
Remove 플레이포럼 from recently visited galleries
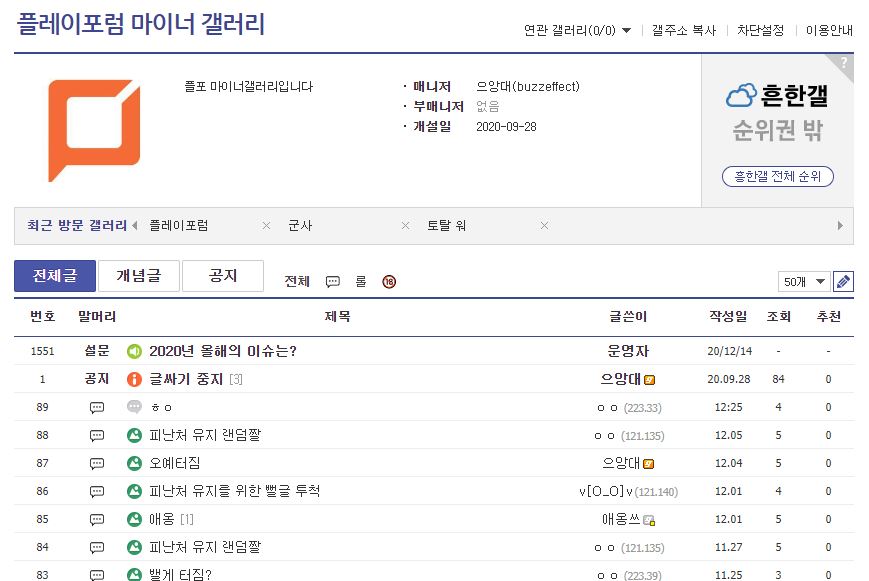[266, 226]
